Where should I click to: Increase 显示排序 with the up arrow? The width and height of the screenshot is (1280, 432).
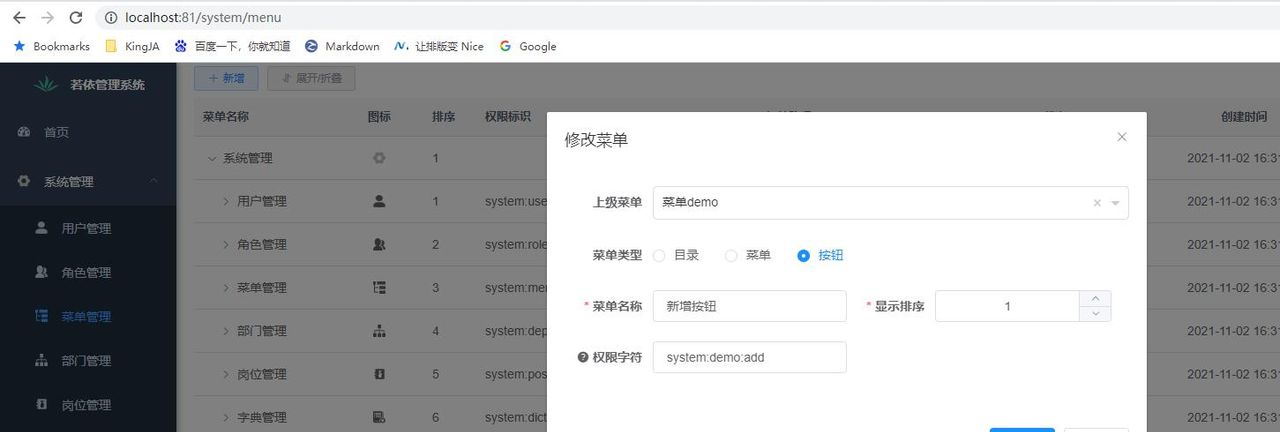[1095, 298]
